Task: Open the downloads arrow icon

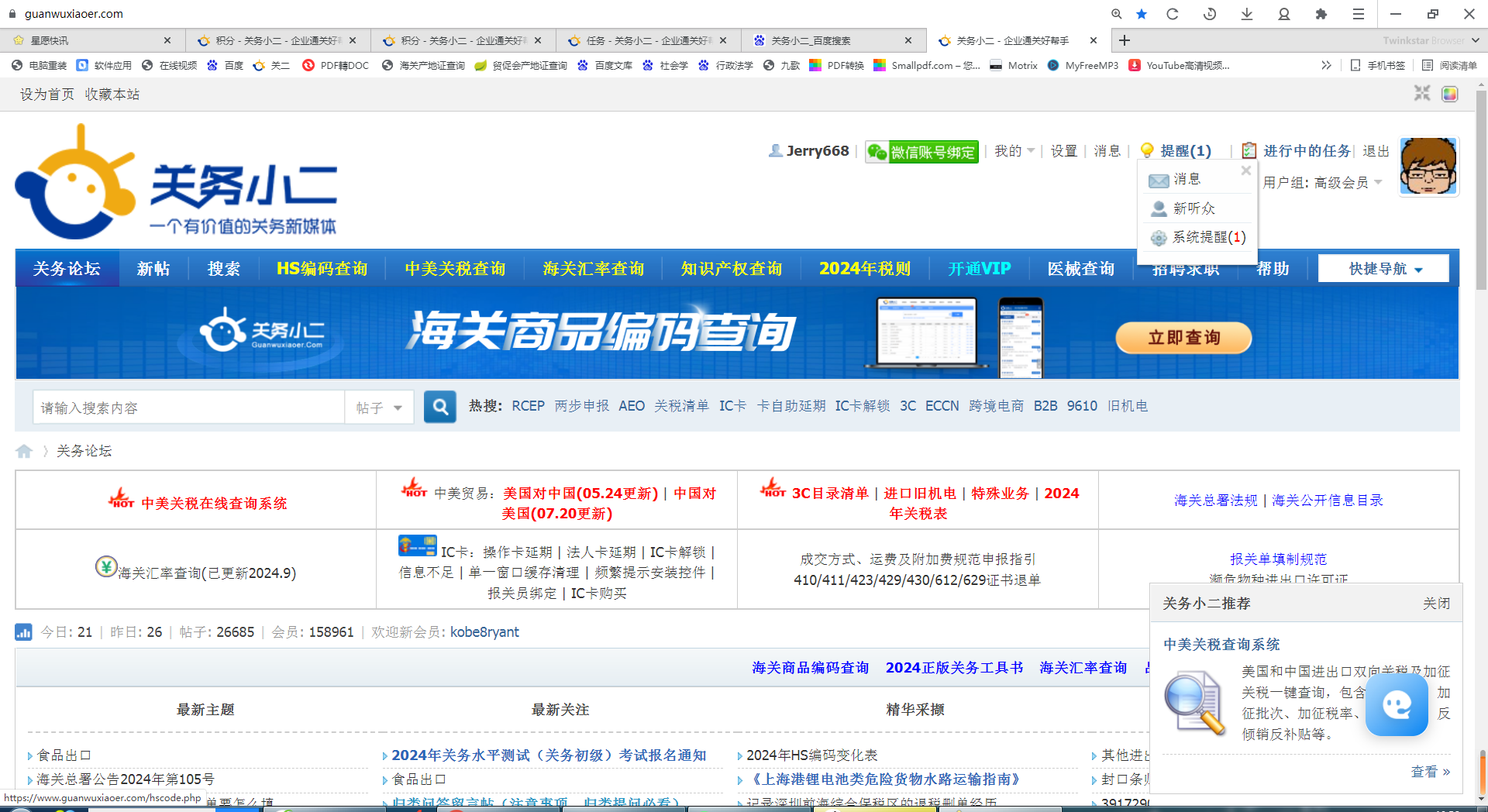Action: (x=1247, y=14)
